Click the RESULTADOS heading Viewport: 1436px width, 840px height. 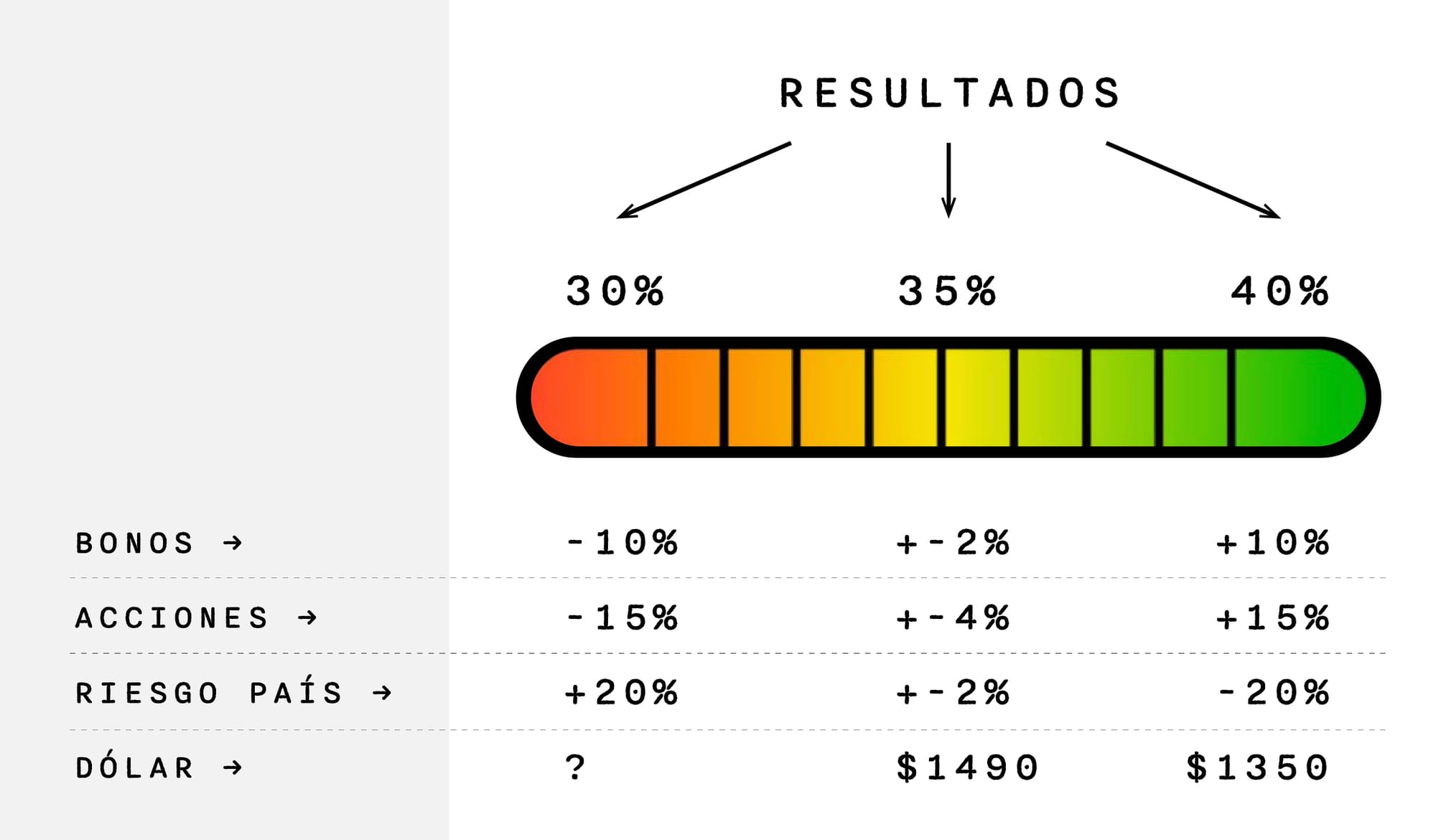coord(949,94)
